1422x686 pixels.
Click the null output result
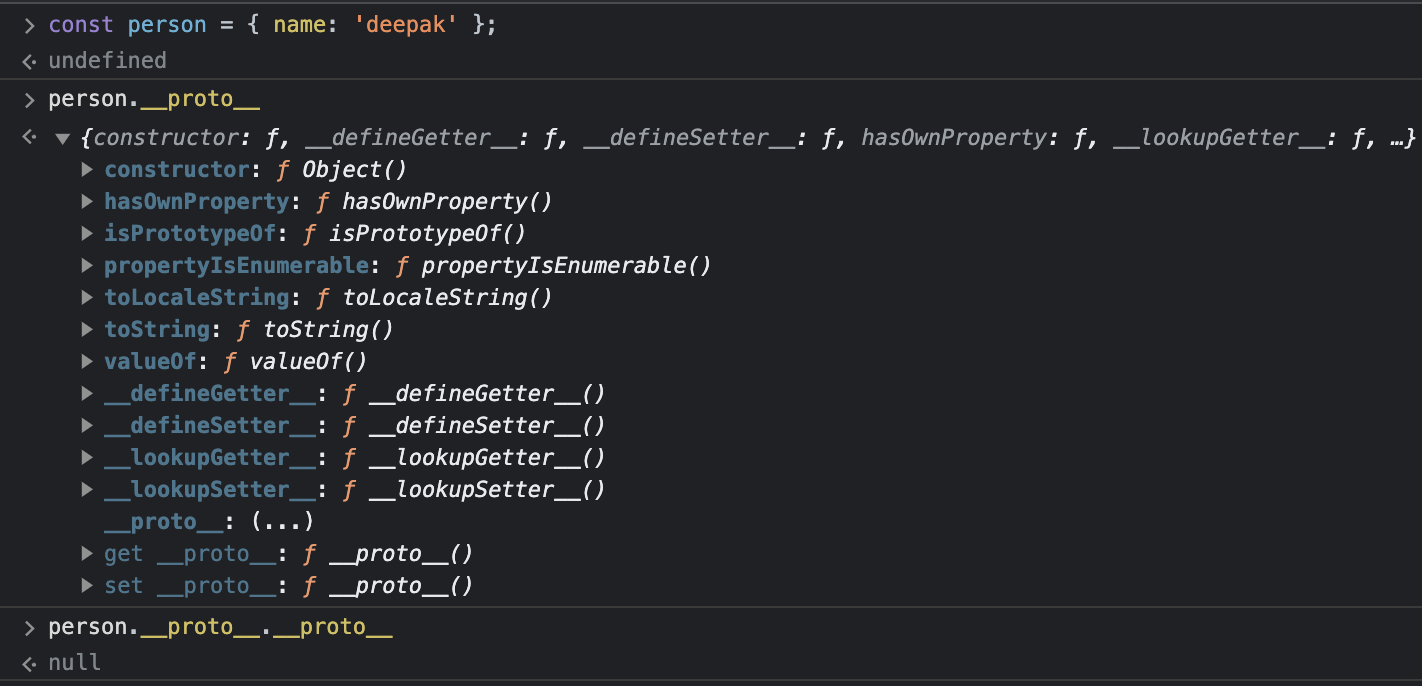(75, 662)
